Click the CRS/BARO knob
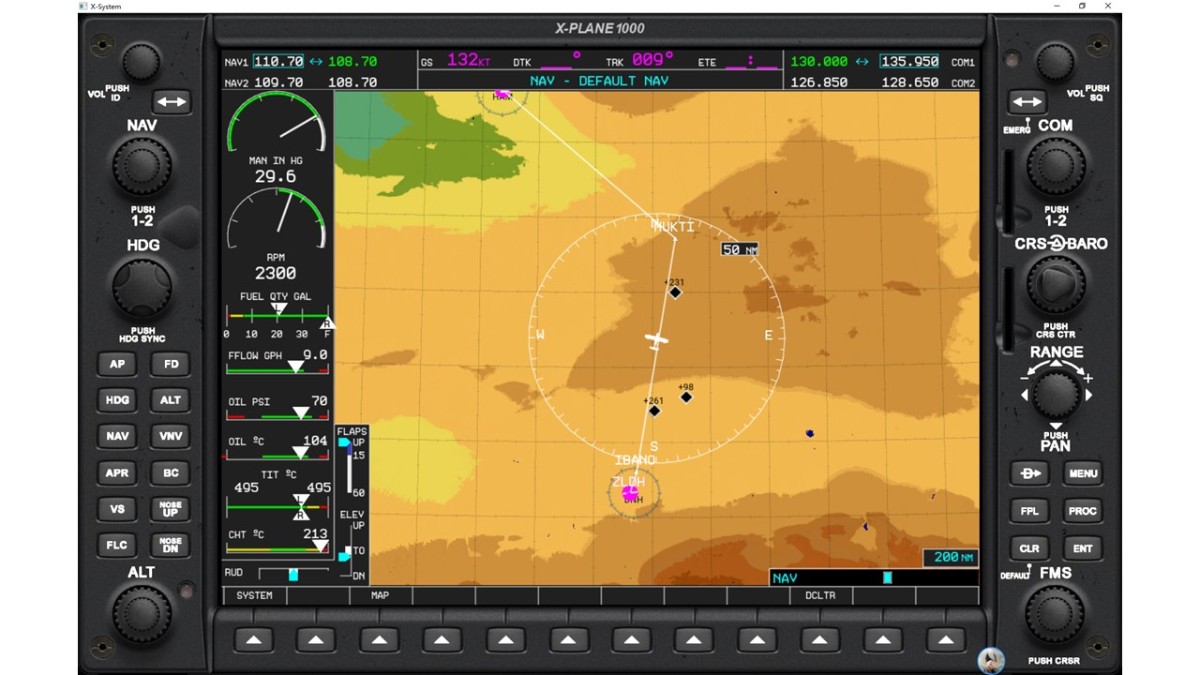Viewport: 1200px width, 675px height. (x=1055, y=285)
